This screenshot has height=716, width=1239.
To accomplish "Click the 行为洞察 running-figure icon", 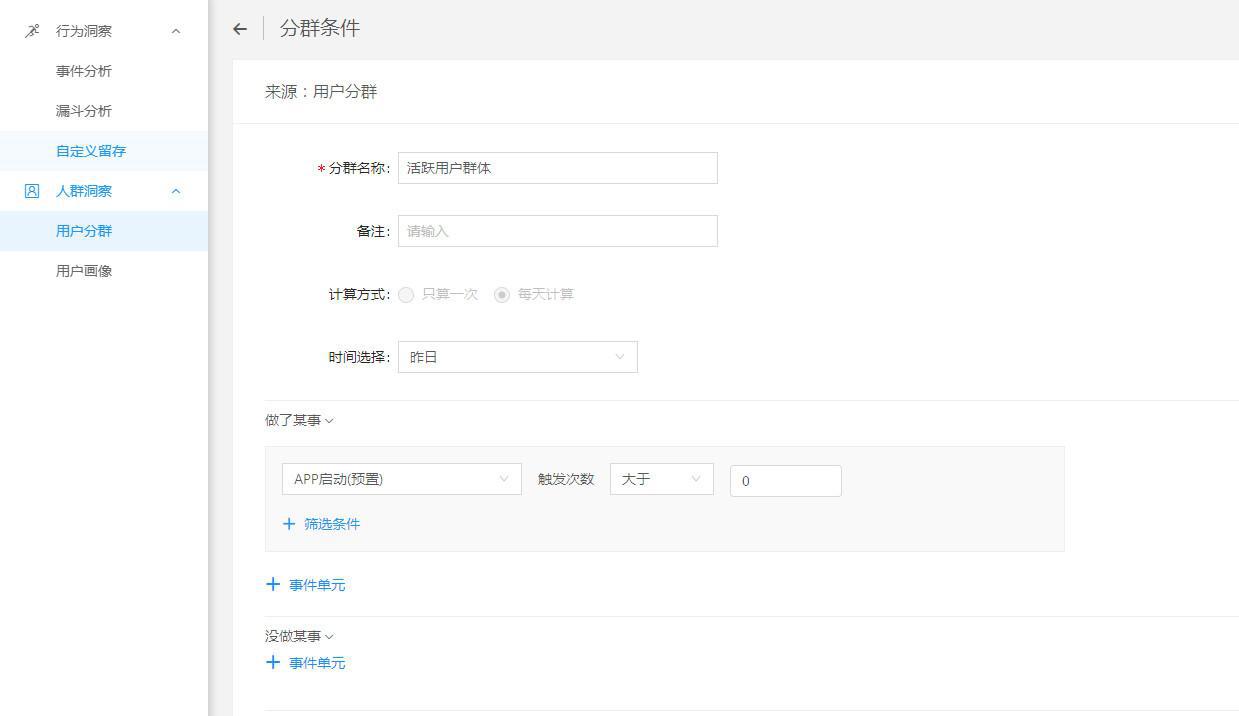I will 32,31.
